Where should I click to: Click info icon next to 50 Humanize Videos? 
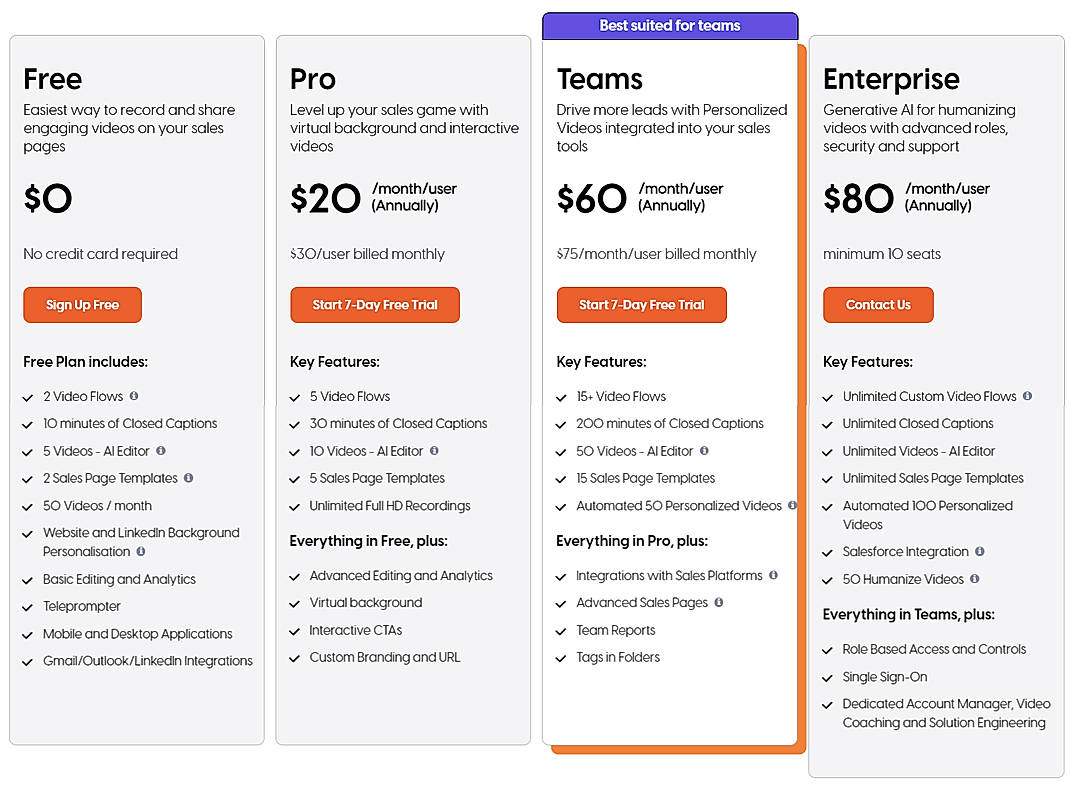click(x=975, y=578)
